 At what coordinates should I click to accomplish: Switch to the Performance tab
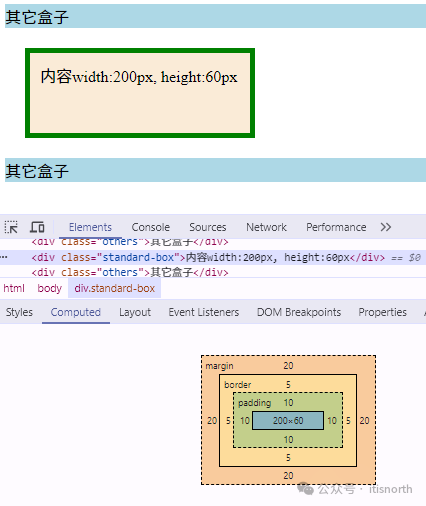pos(336,227)
